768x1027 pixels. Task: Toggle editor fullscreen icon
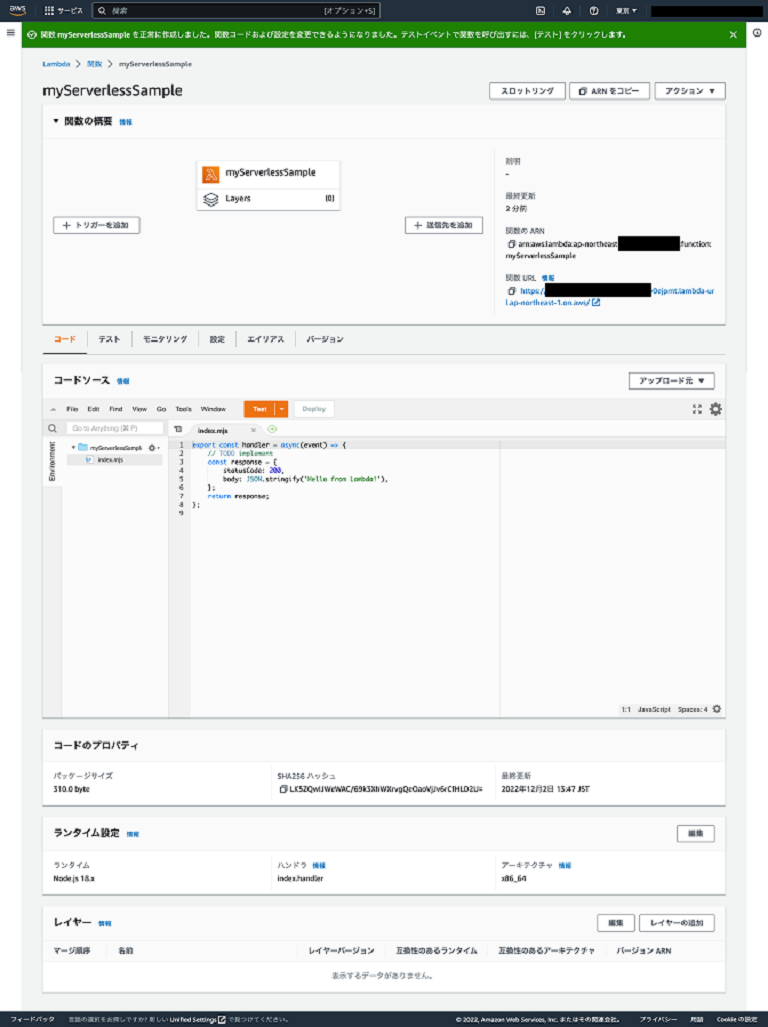click(x=697, y=409)
